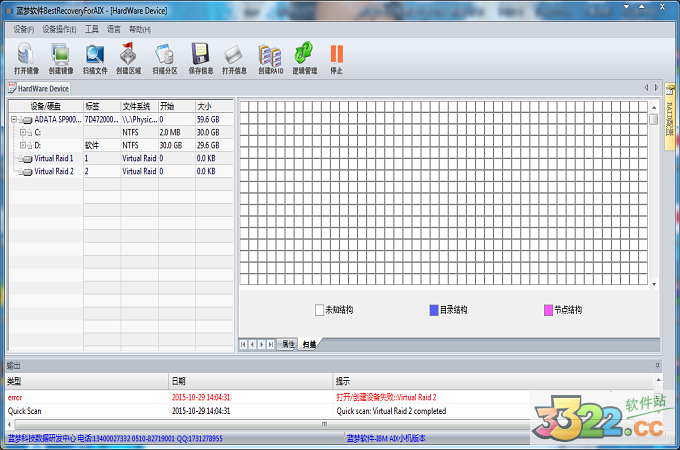Screen dimensions: 680x450
Task: Click the 创建区域 (Create Region) toolbar icon
Action: pyautogui.click(x=129, y=55)
